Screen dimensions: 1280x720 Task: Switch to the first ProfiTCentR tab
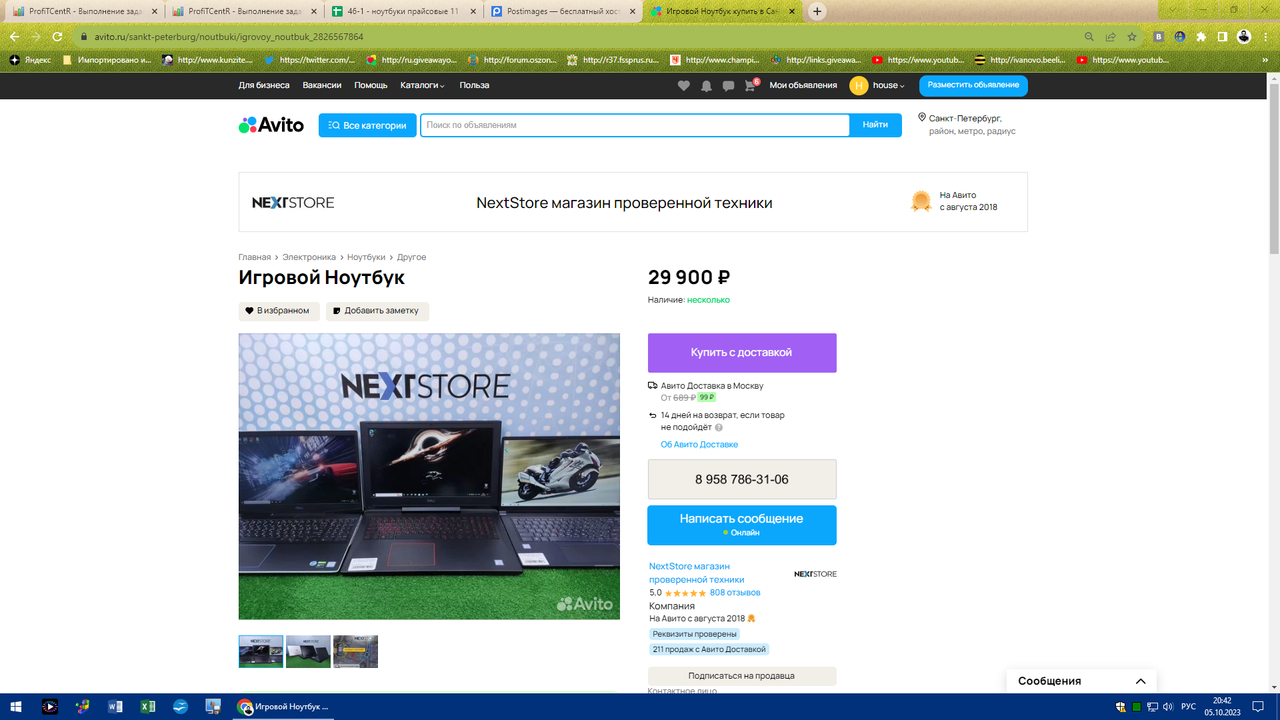click(85, 12)
